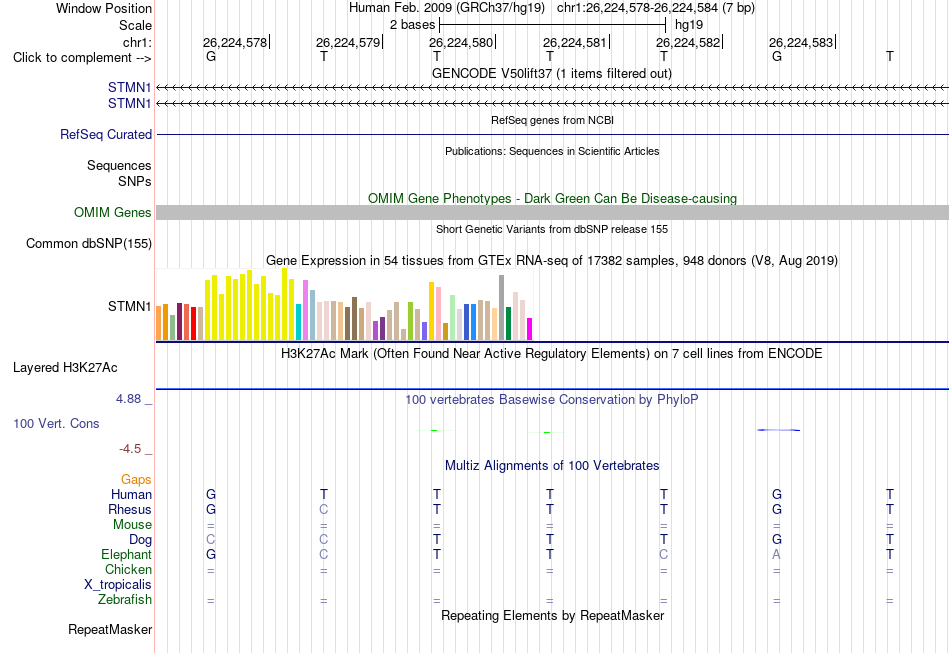
Task: Click the Scale label
Action: click(x=136, y=25)
